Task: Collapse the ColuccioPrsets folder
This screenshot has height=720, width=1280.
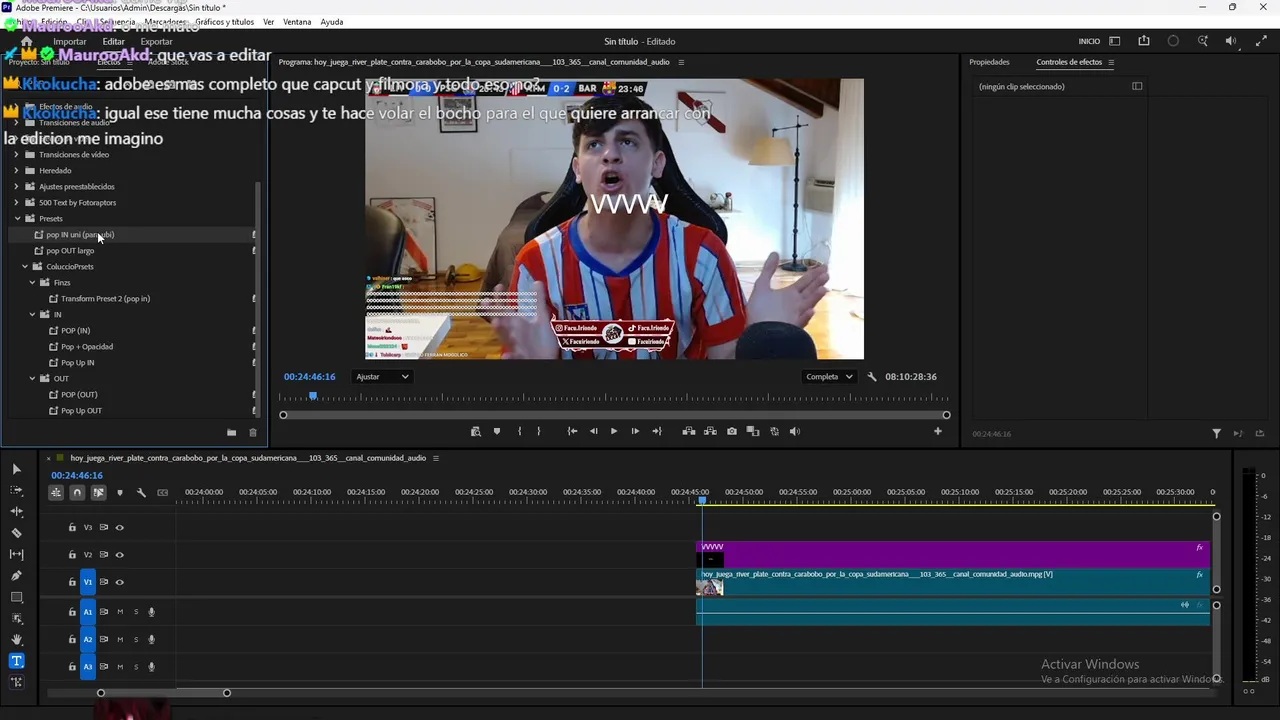Action: [x=25, y=267]
